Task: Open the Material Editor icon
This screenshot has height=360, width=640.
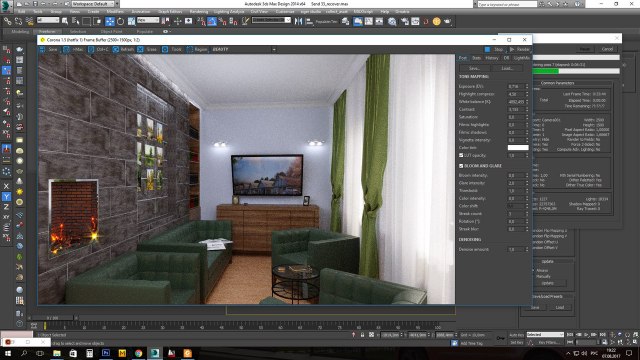Action: 392,21
